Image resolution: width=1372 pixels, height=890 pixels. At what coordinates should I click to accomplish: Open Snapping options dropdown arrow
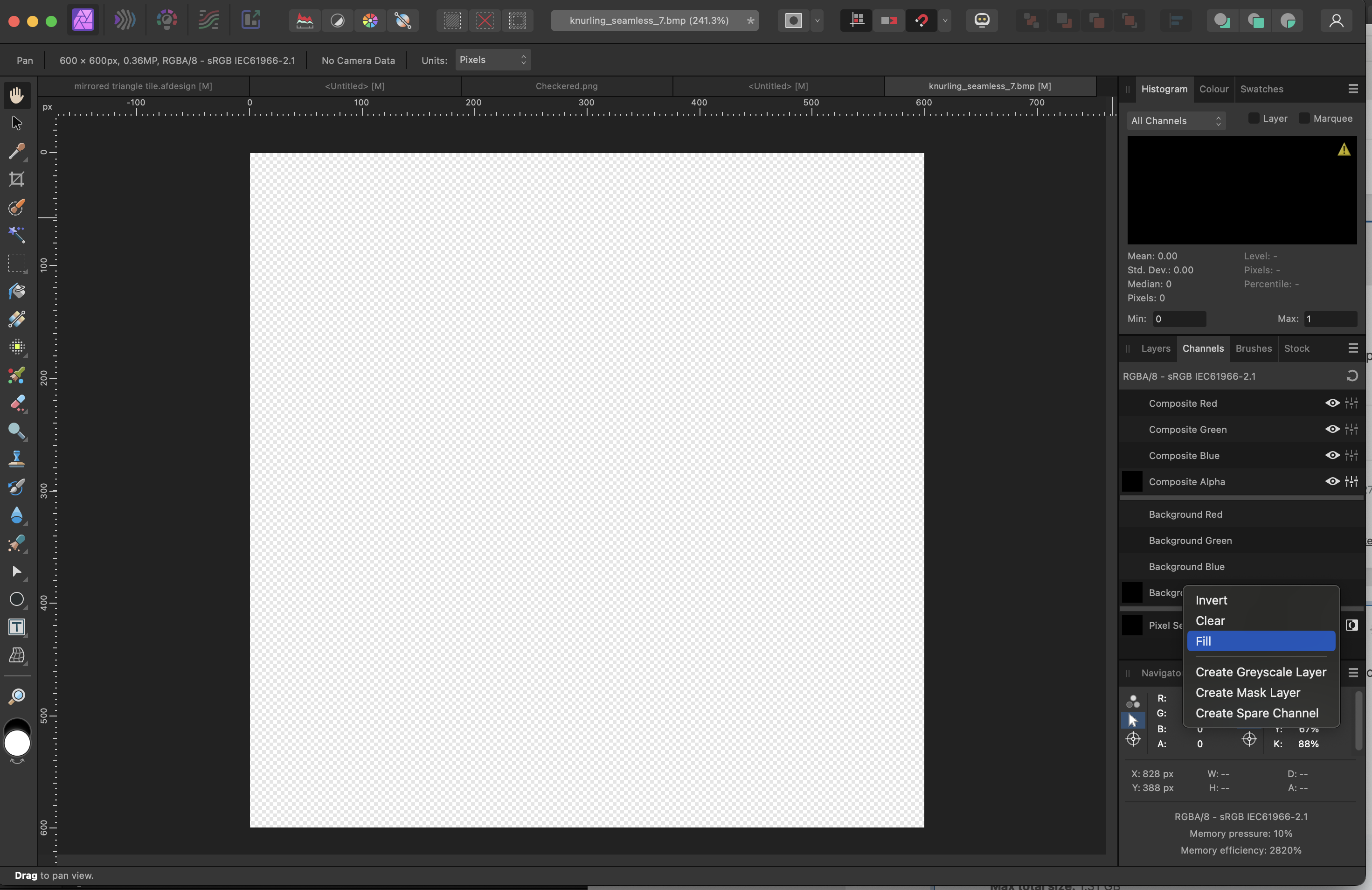coord(944,21)
